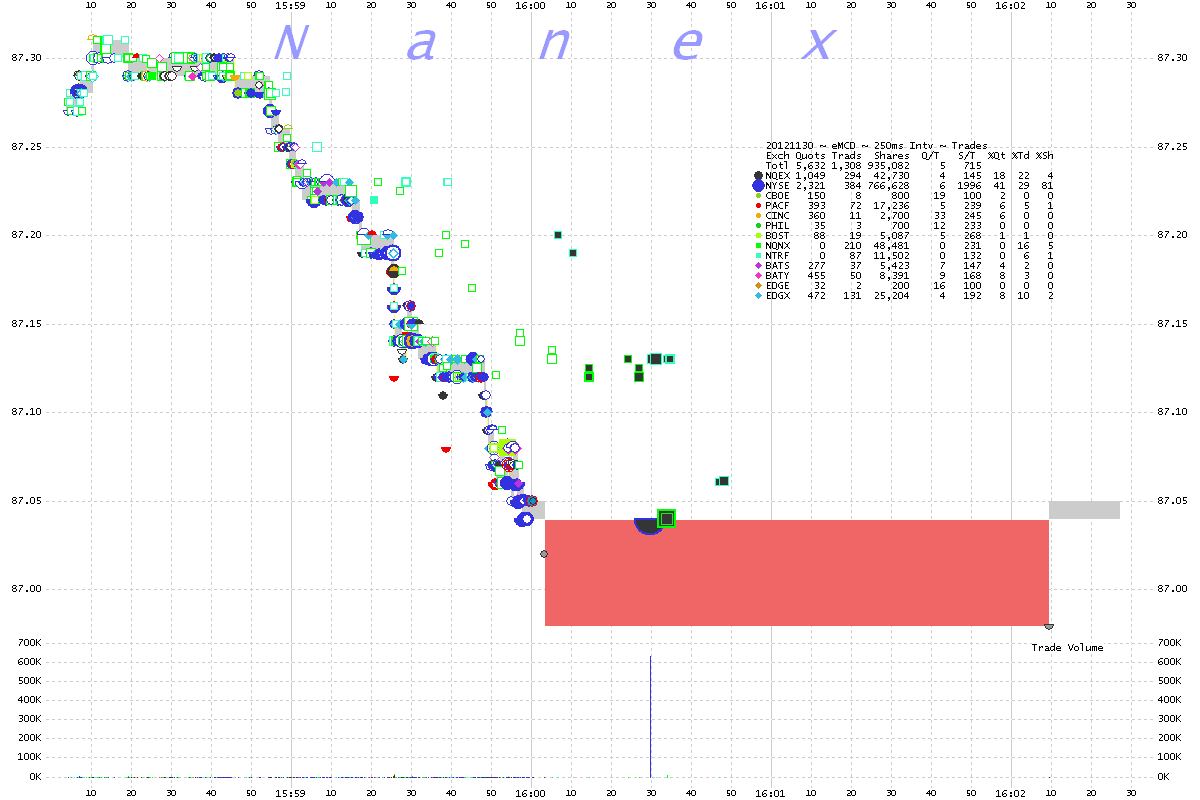Select the red PACF legend dot

click(x=758, y=206)
